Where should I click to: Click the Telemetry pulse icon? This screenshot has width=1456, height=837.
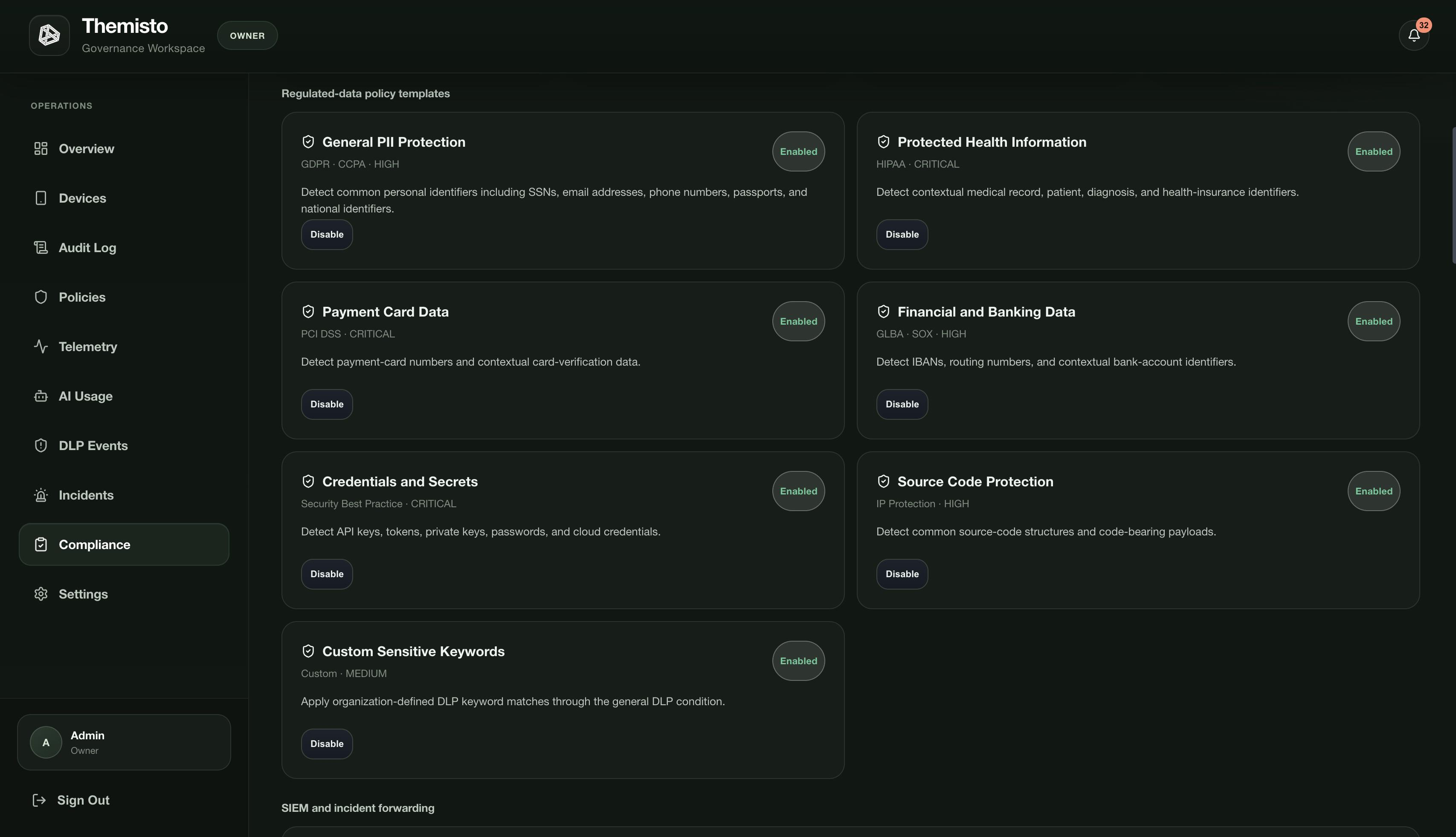[x=41, y=347]
